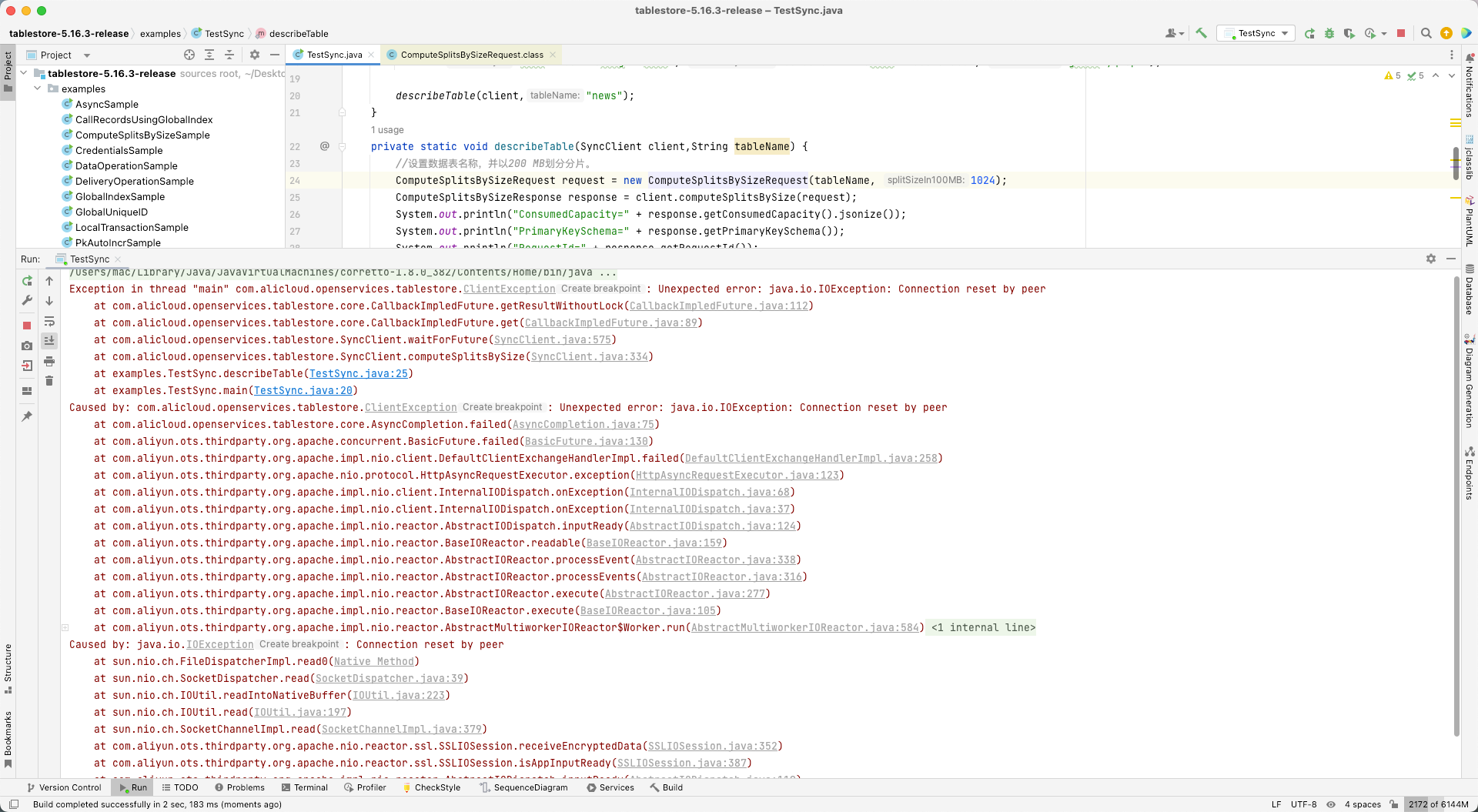Hide the Run tool window
This screenshot has height=812, width=1478.
[1451, 259]
